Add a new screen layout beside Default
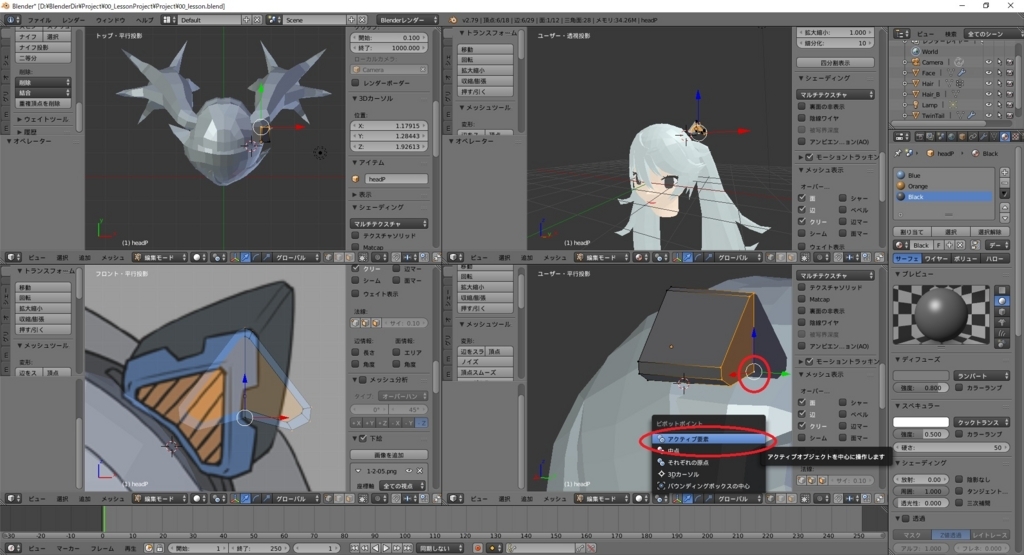The width and height of the screenshot is (1024, 555). click(x=246, y=20)
